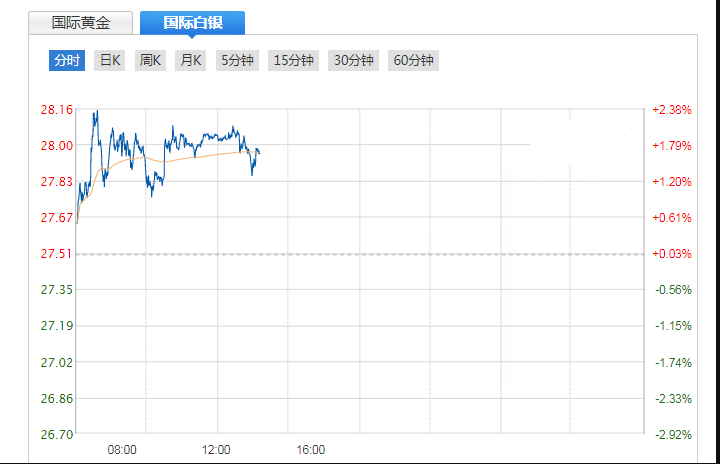Click the 28.16 top price label
Image resolution: width=720 pixels, height=464 pixels.
[56, 109]
